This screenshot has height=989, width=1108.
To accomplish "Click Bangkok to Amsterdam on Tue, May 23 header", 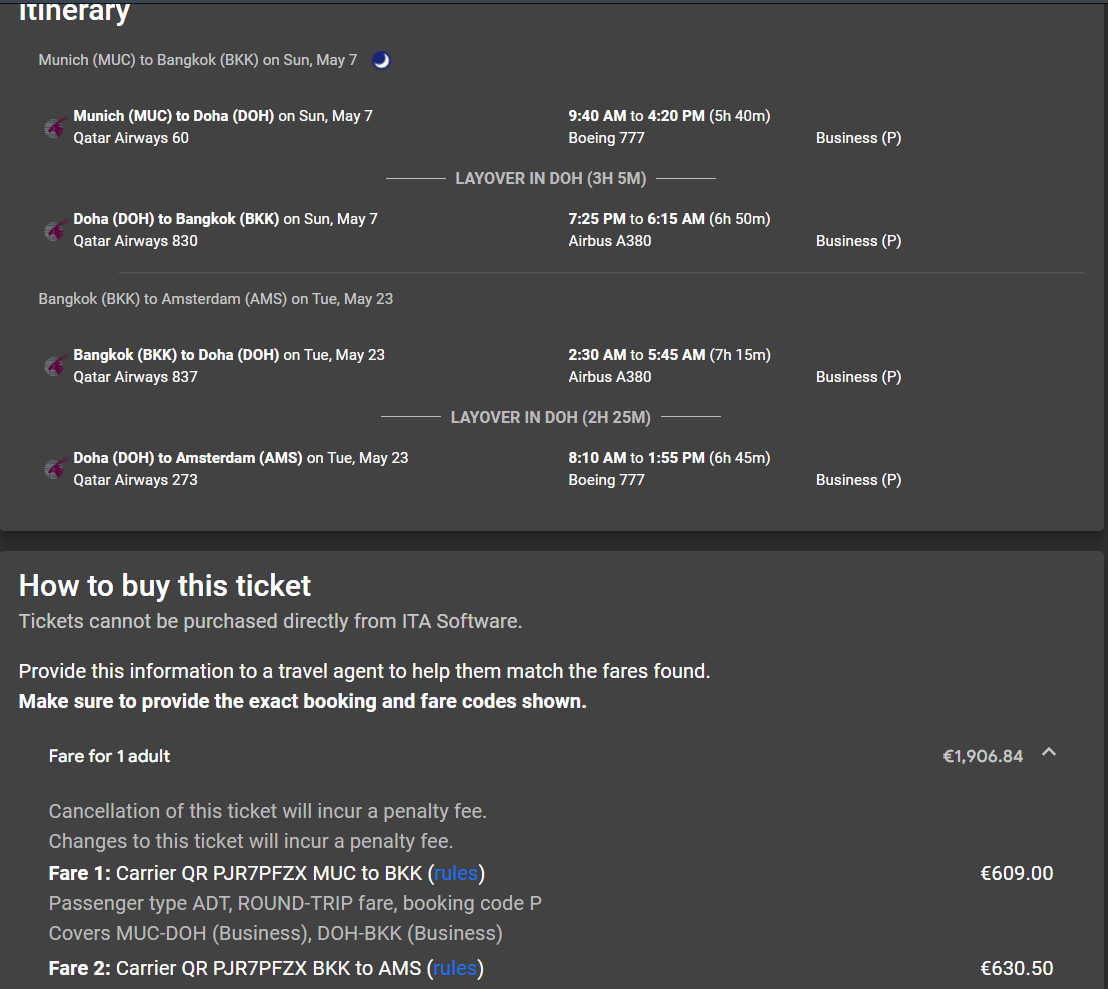I will (x=216, y=299).
